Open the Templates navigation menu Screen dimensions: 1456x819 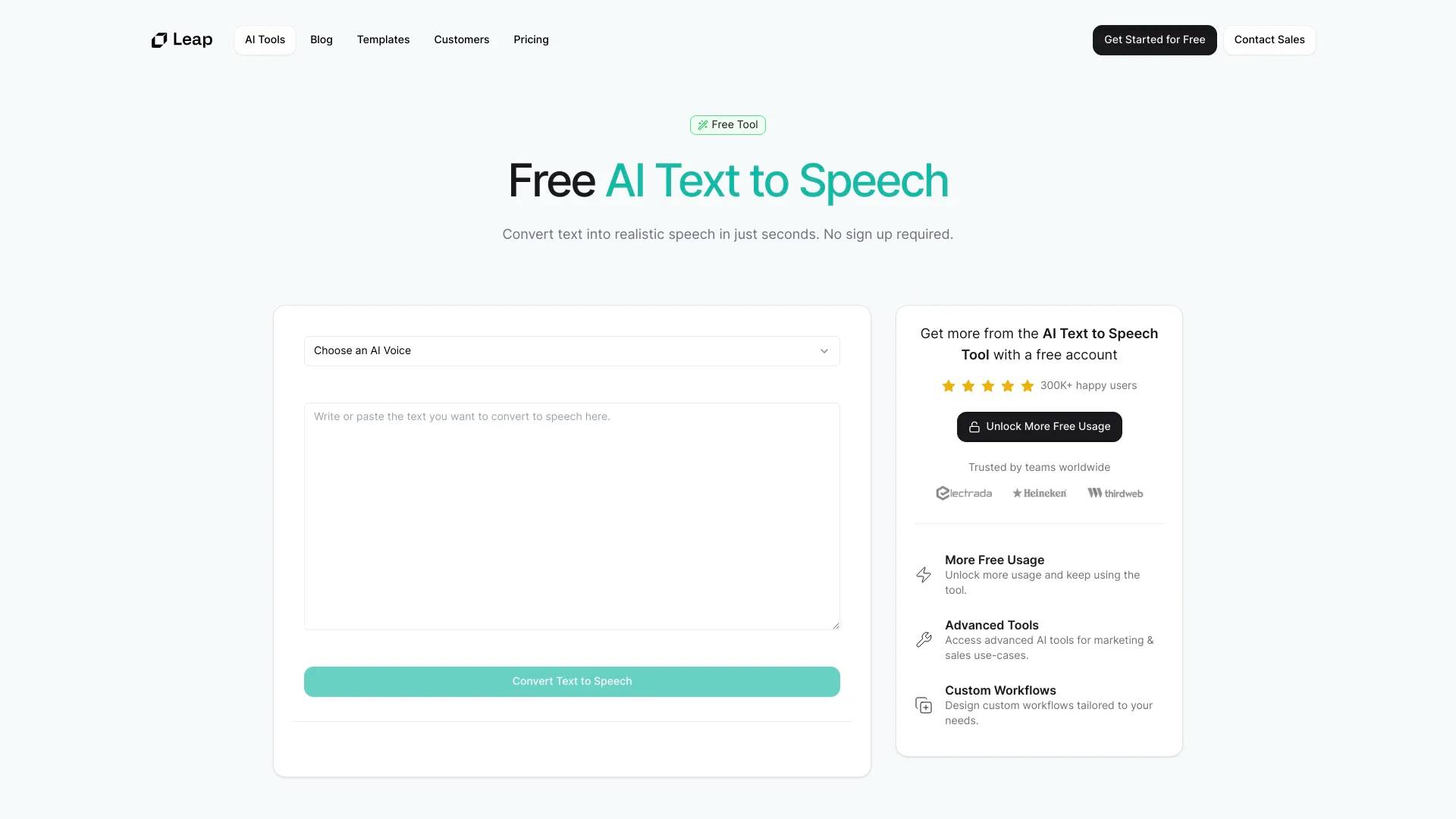(x=383, y=40)
